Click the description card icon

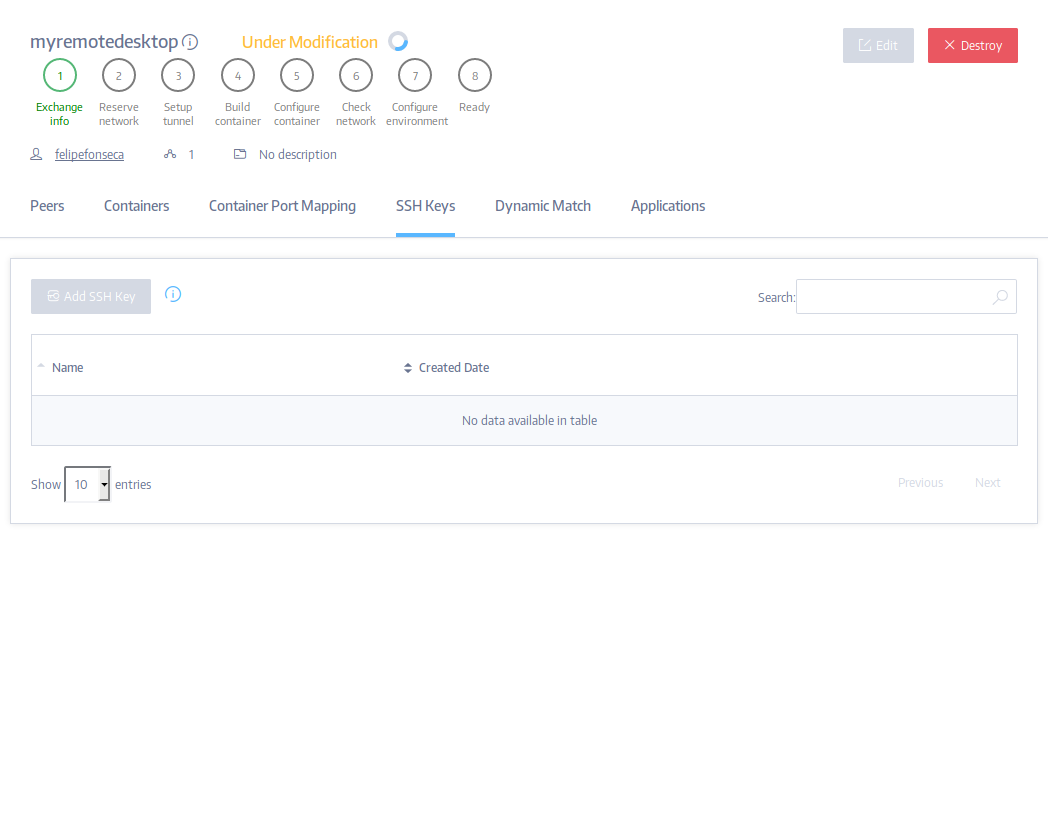pos(240,154)
